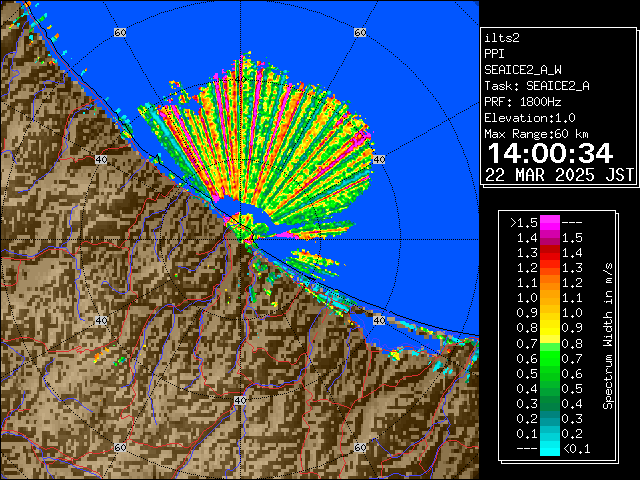Image resolution: width=640 pixels, height=480 pixels.
Task: Click the 14:00:34 timestamp
Action: tap(550, 153)
